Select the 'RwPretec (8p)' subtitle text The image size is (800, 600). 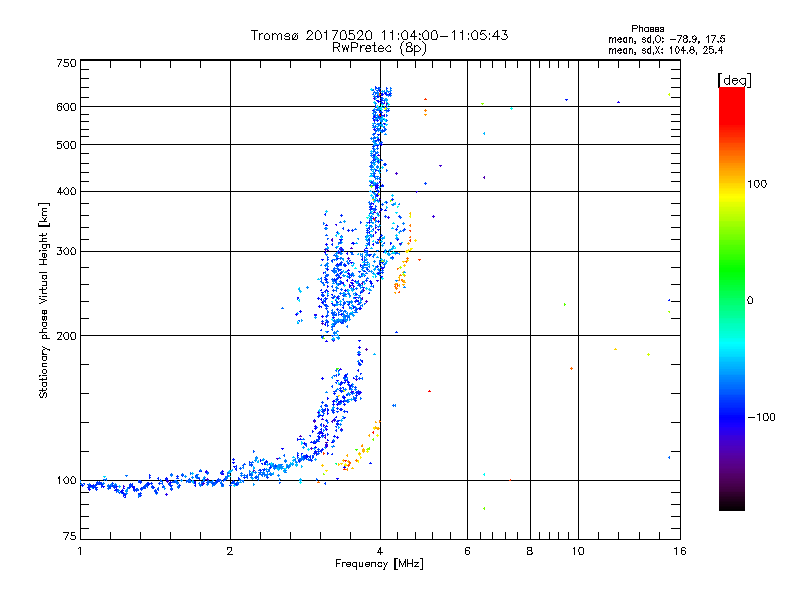[379, 48]
